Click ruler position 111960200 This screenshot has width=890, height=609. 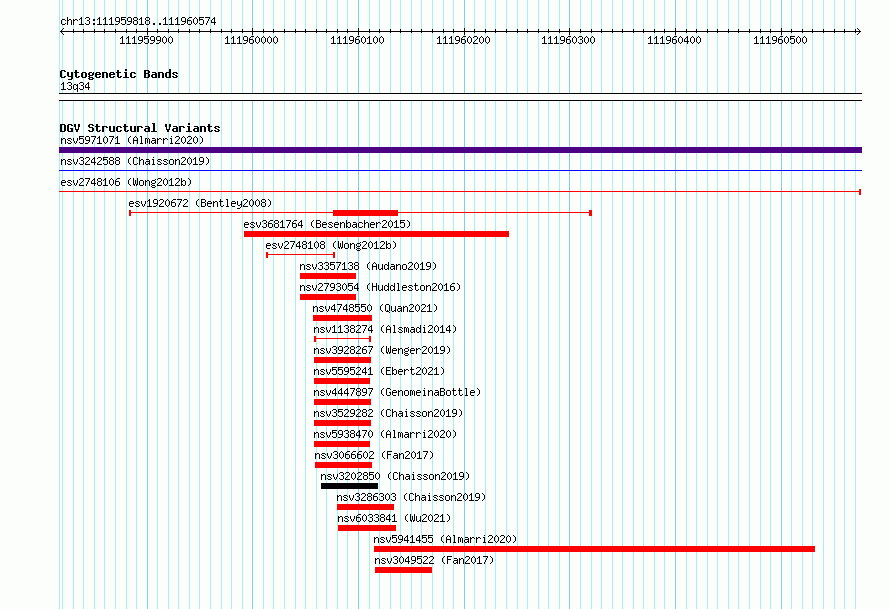463,40
